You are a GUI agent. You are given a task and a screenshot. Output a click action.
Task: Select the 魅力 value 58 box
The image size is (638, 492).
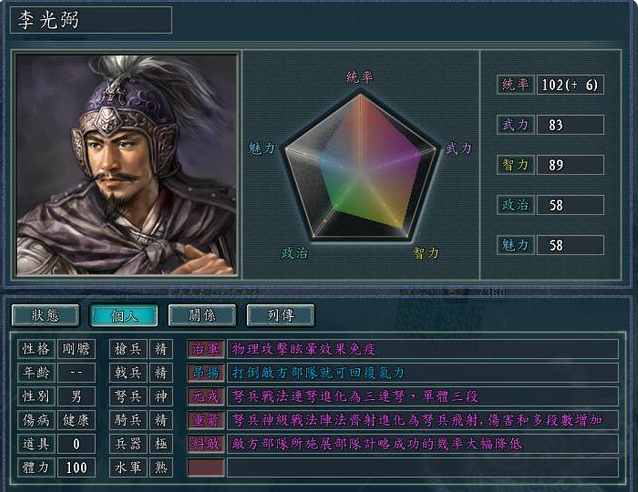coord(570,245)
